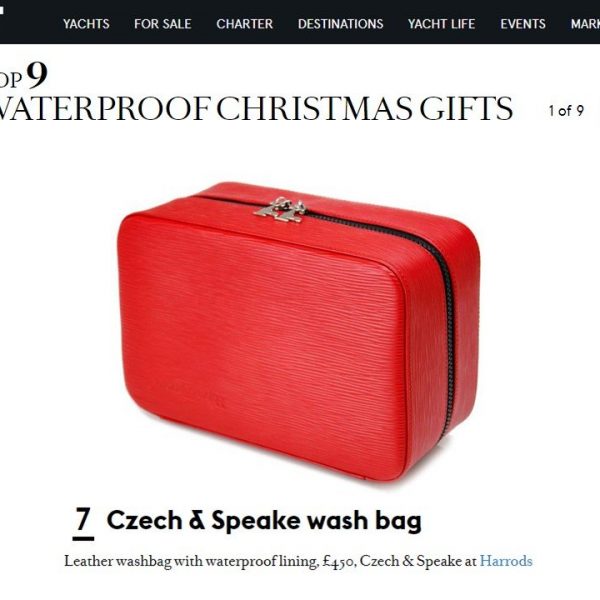The width and height of the screenshot is (600, 600).
Task: Open the DESTINATIONS navigation item
Action: tap(341, 24)
